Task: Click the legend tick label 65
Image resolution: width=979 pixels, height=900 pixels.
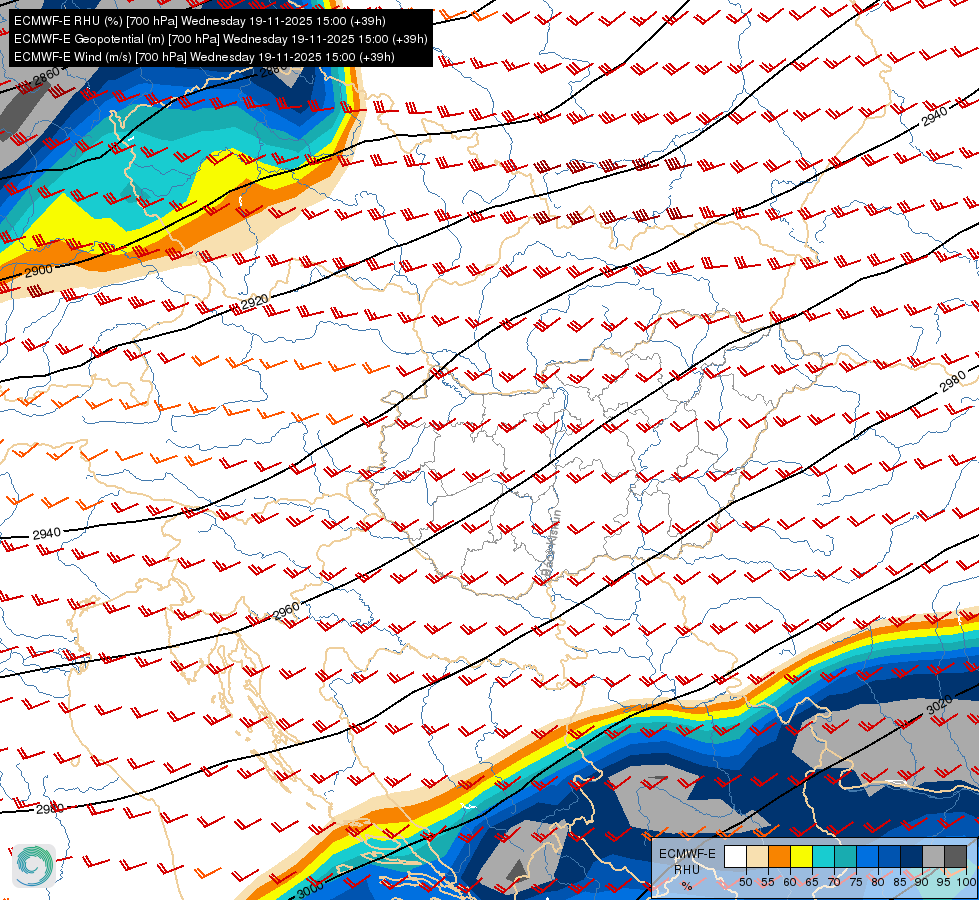Action: click(x=812, y=882)
